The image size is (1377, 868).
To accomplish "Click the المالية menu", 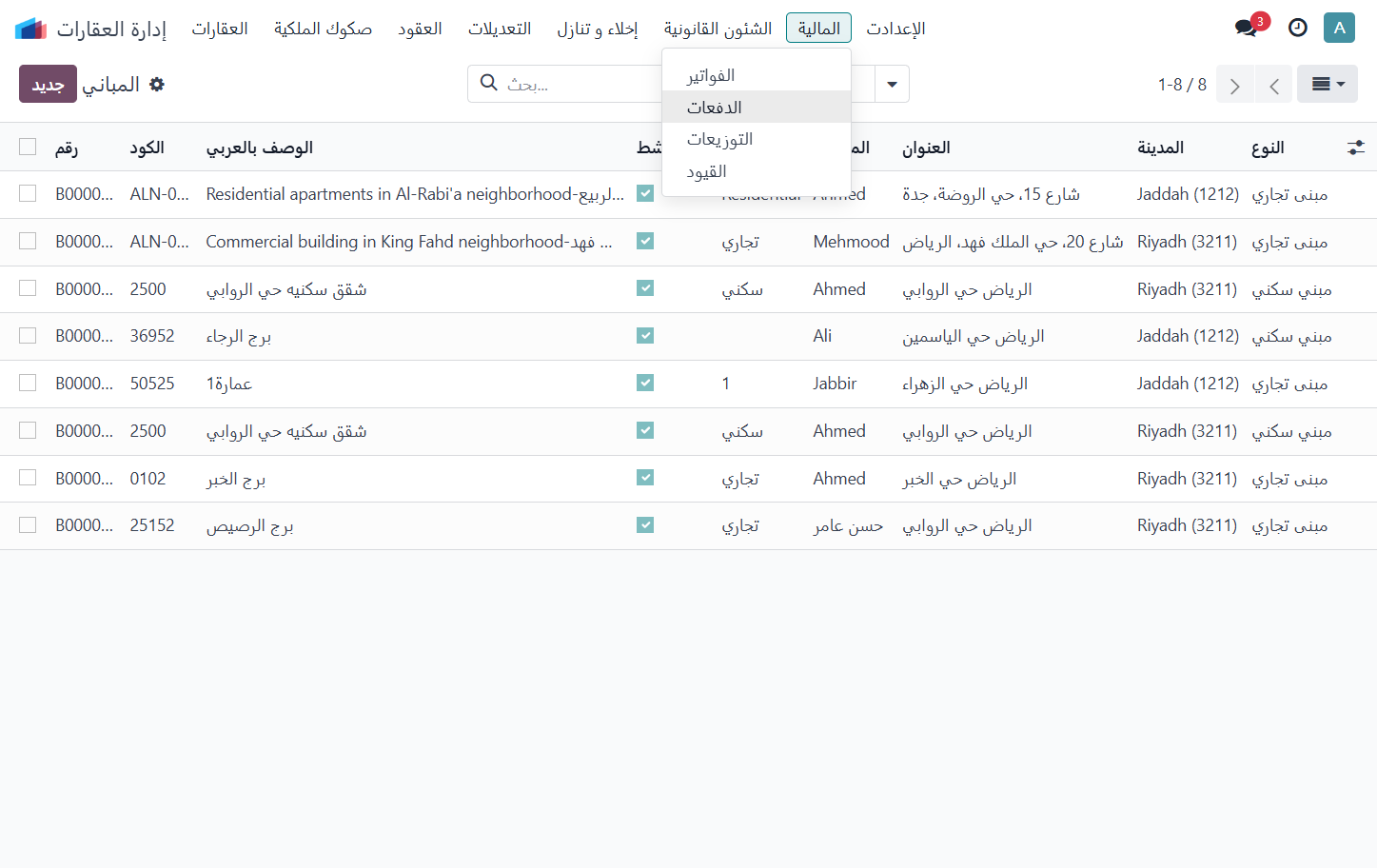I will [x=818, y=29].
